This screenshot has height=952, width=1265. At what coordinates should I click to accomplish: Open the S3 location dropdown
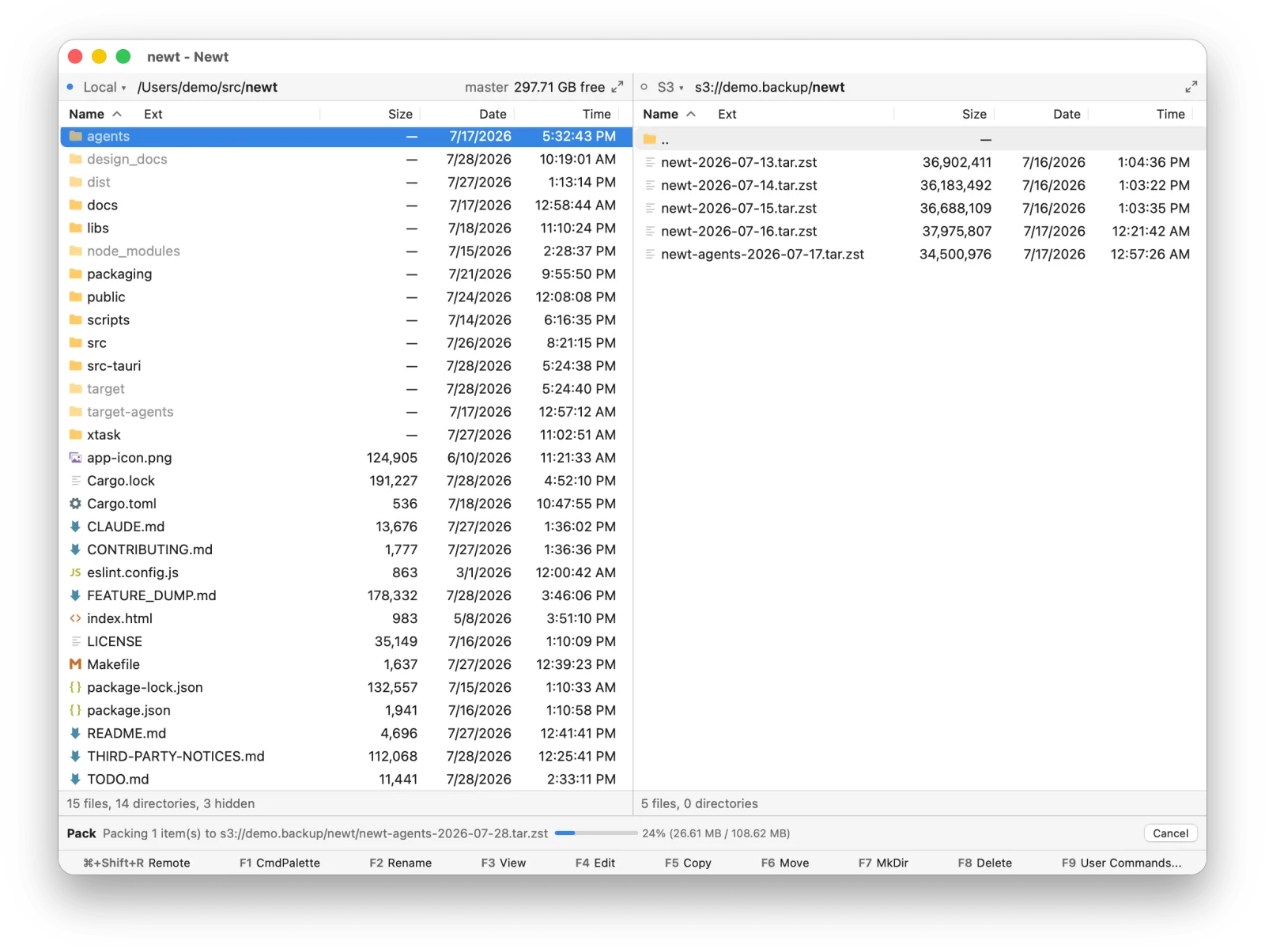670,87
